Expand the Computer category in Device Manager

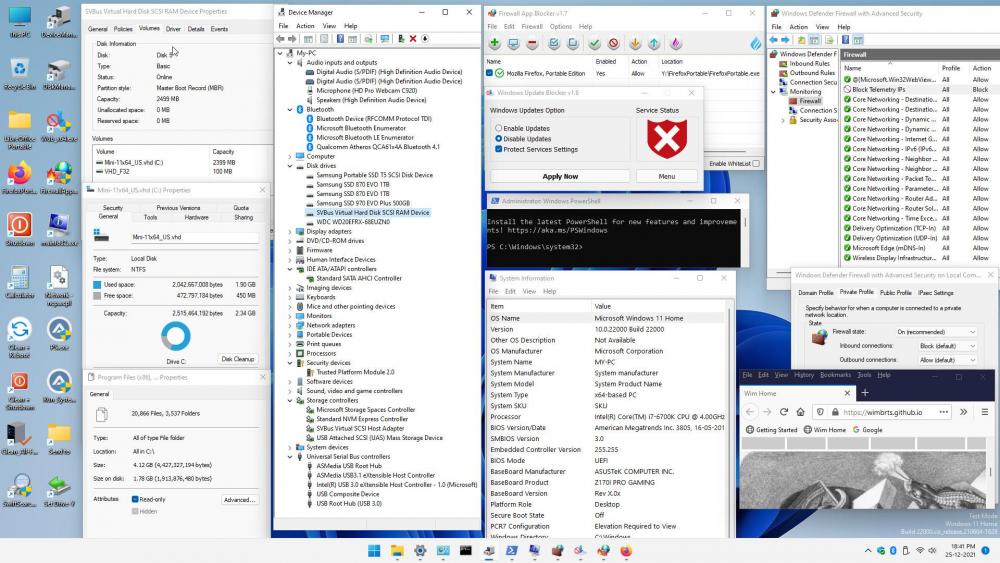290,156
